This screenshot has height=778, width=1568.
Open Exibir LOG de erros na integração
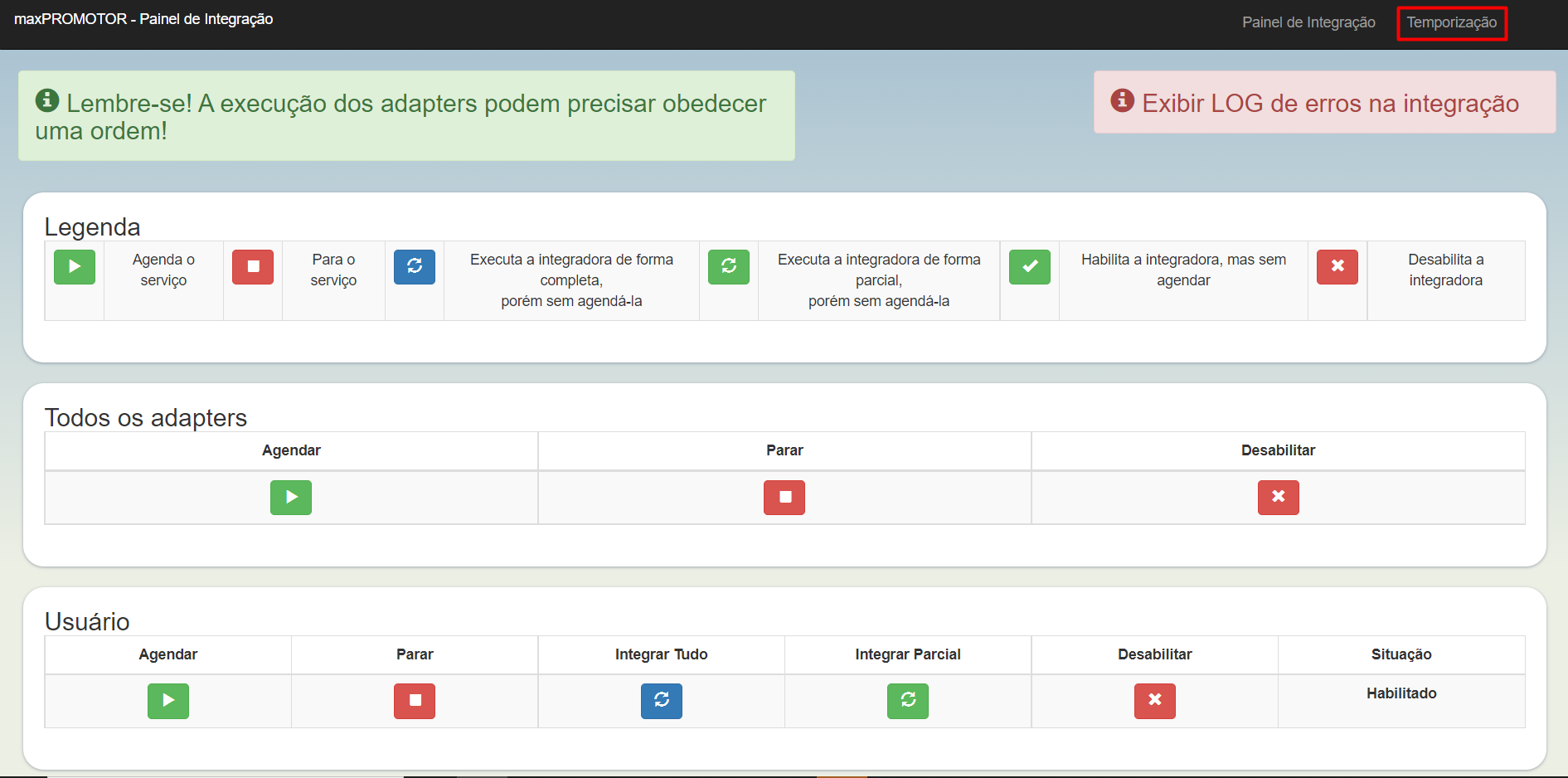tap(1329, 103)
